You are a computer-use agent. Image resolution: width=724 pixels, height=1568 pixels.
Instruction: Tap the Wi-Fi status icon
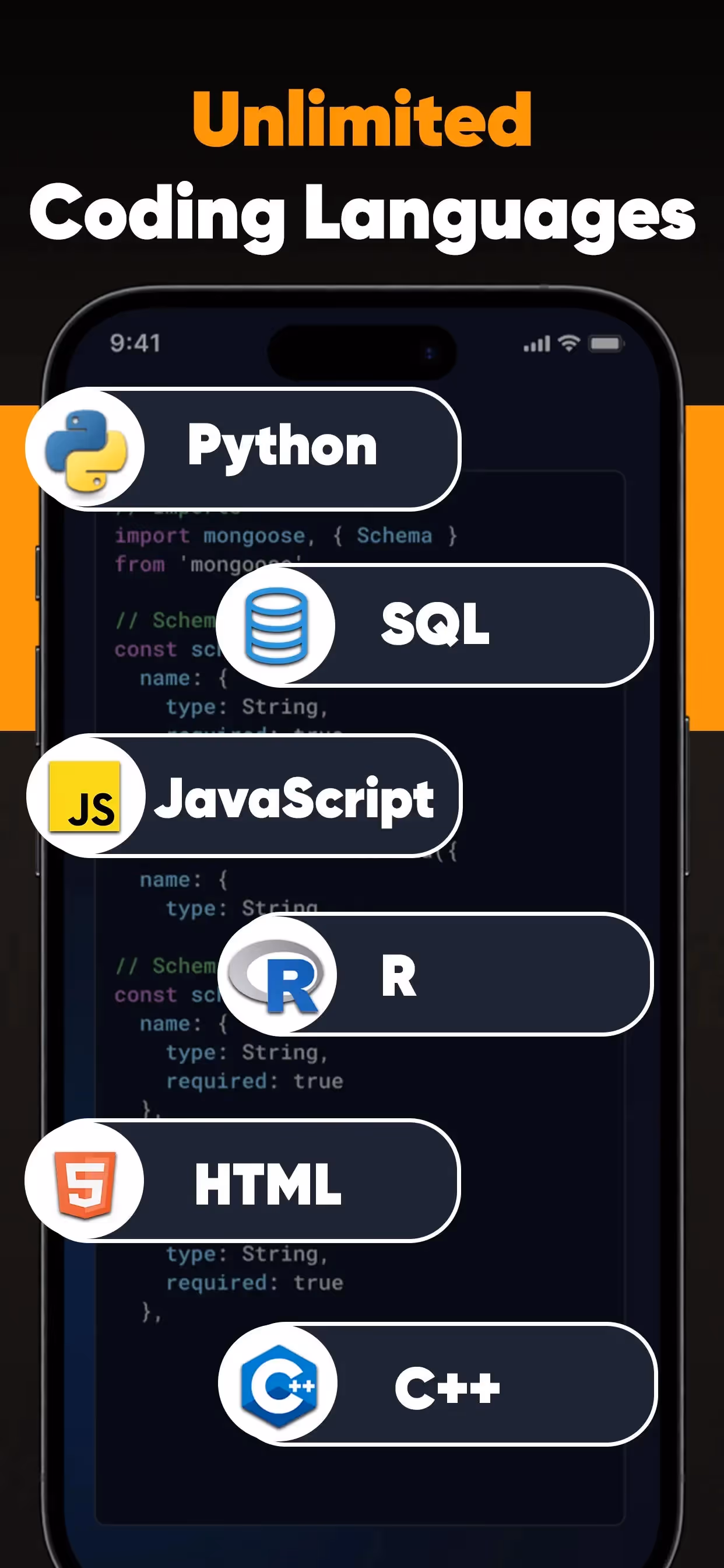570,344
